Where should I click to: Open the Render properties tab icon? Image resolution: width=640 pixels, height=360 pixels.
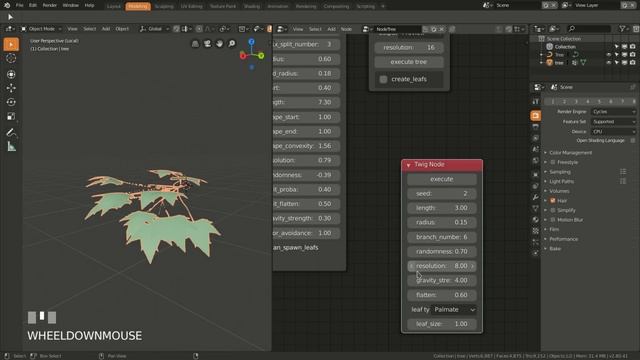pos(536,116)
